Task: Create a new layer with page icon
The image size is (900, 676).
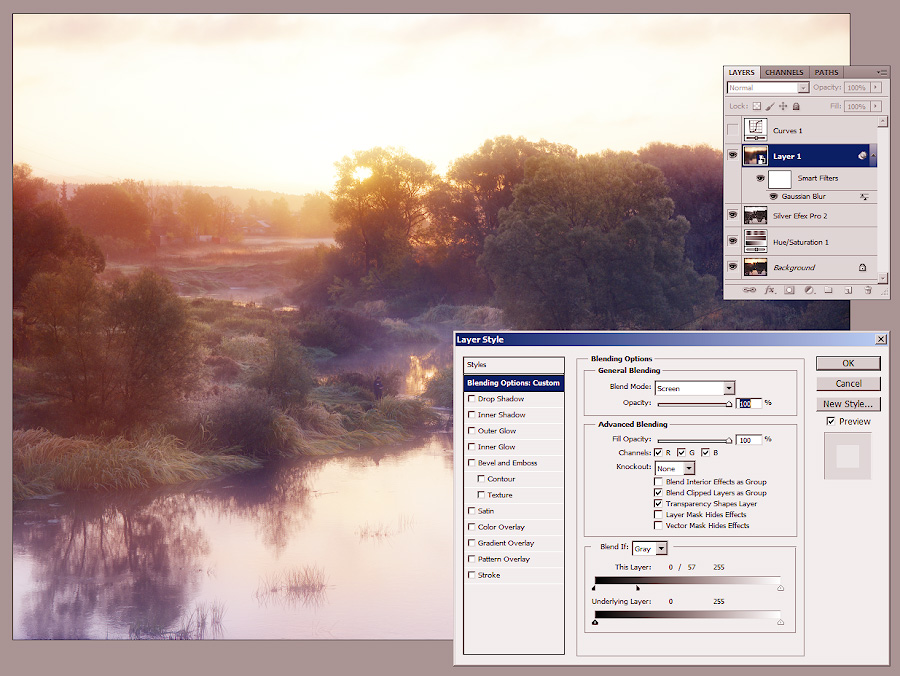Action: coord(848,290)
